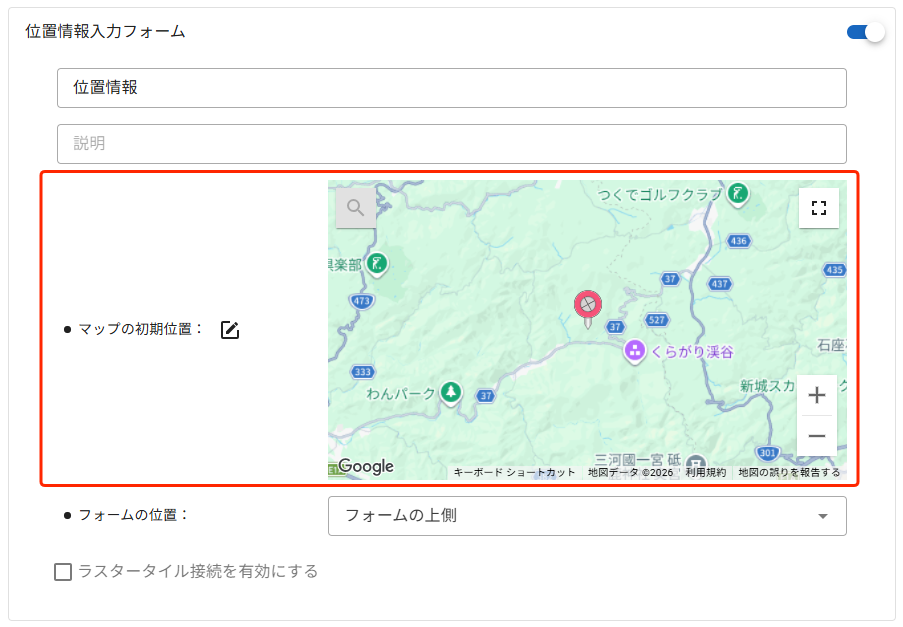Click the フォームの位置 label text
The image size is (903, 627).
tap(134, 515)
